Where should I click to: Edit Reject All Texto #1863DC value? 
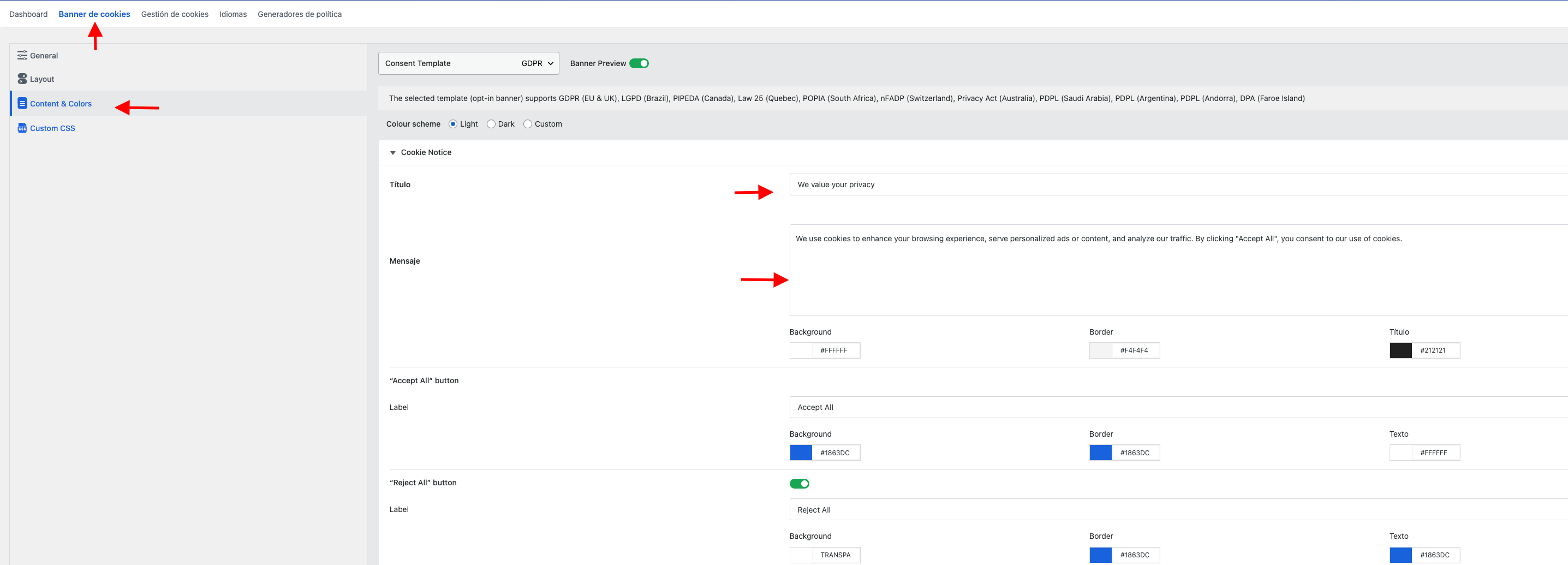pyautogui.click(x=1436, y=555)
